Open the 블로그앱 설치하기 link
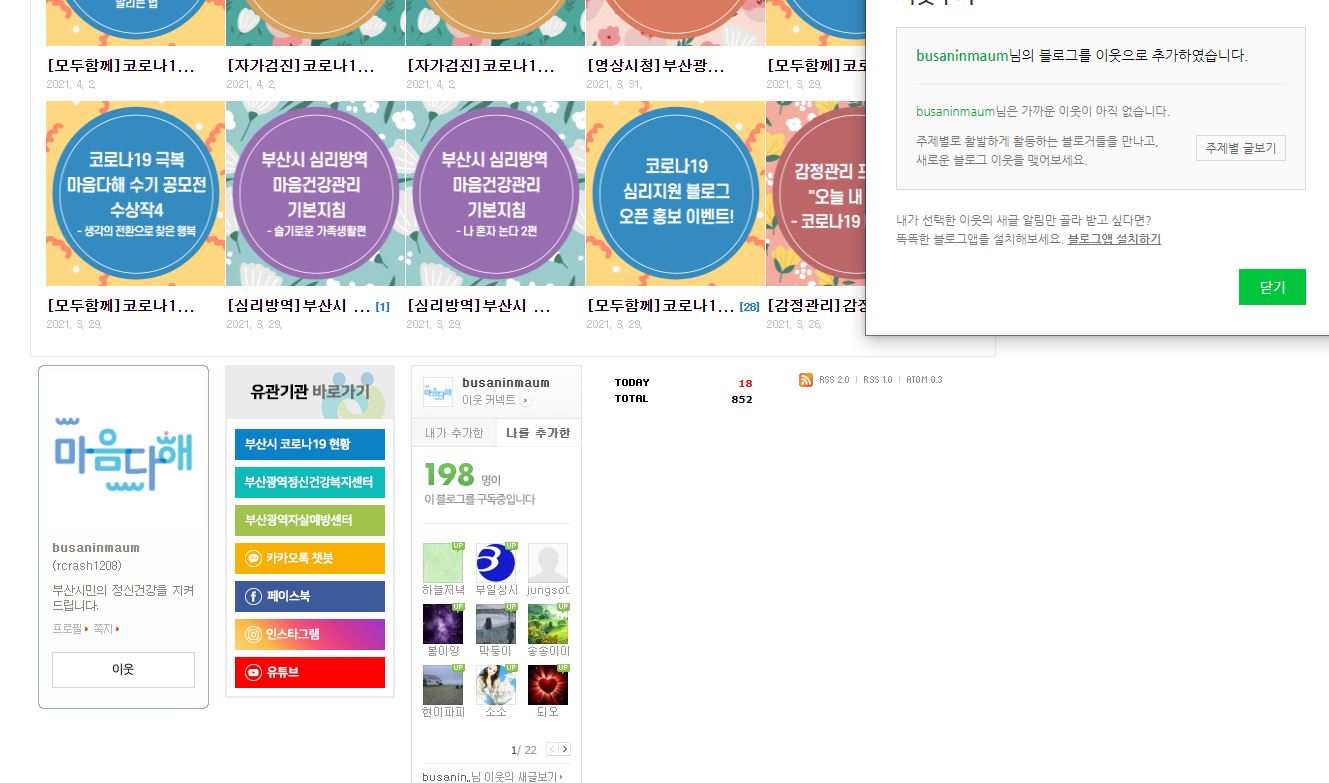The width and height of the screenshot is (1329, 783). coord(1114,239)
